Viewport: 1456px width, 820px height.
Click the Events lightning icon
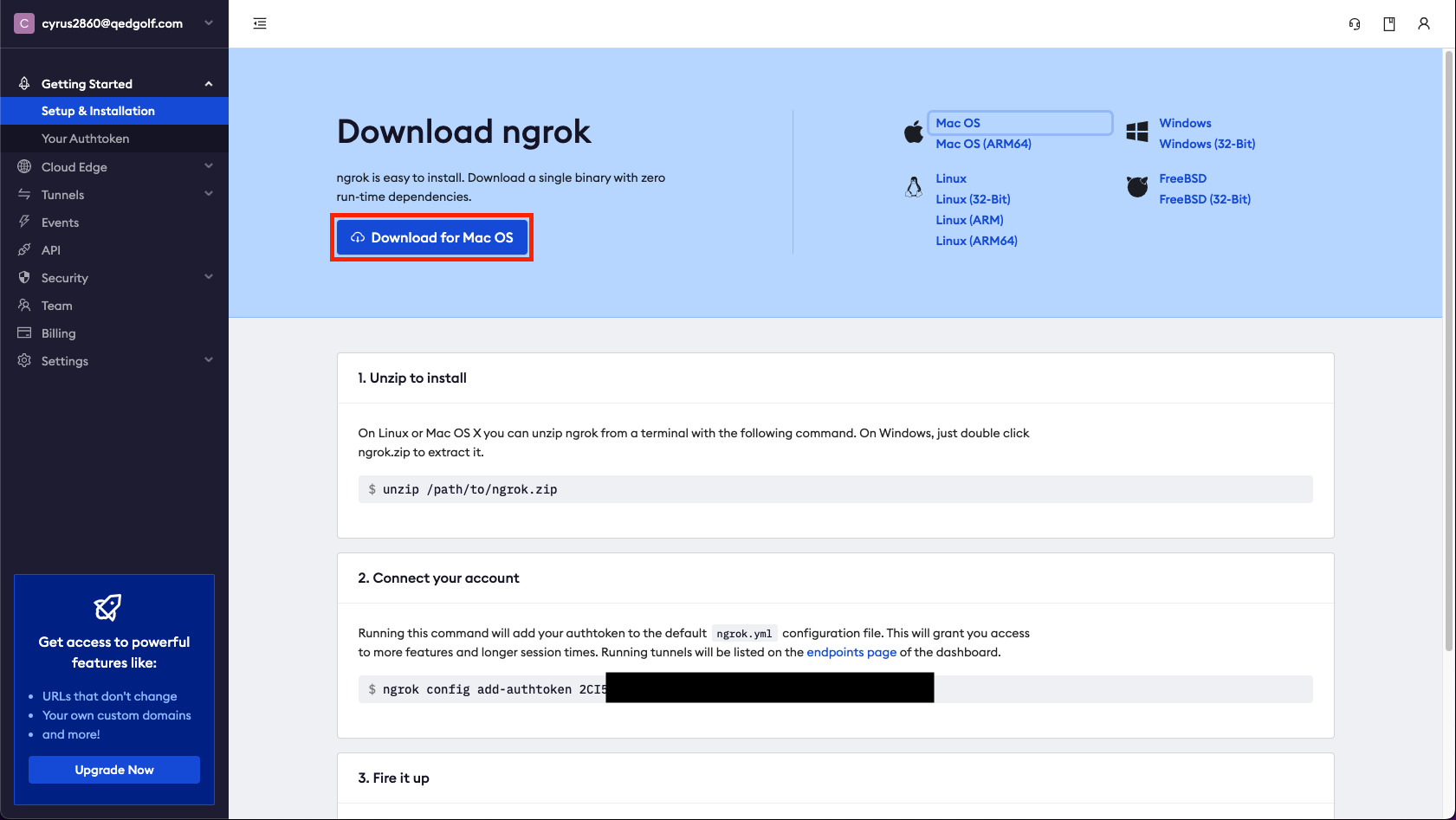(24, 223)
